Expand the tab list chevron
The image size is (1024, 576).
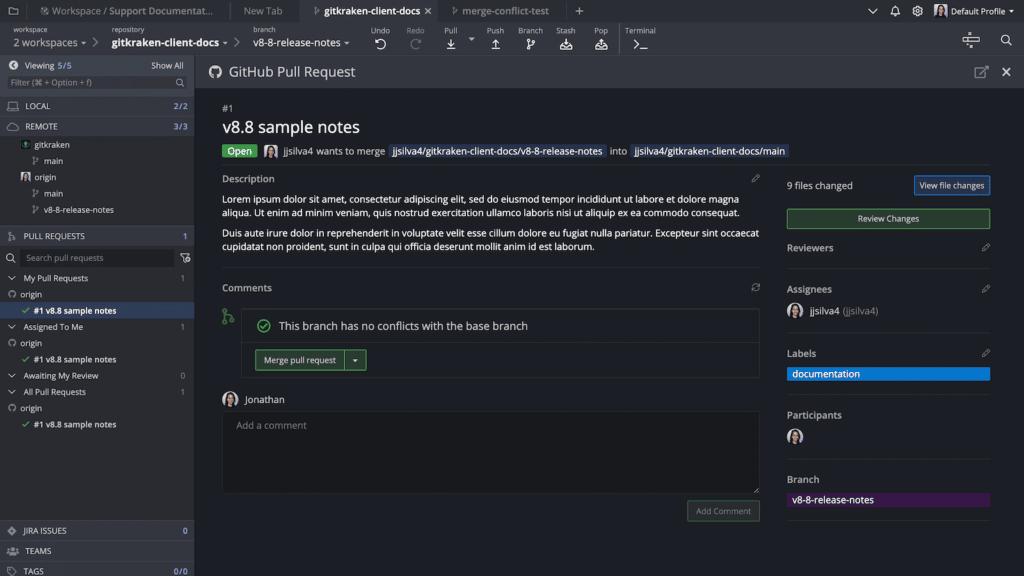872,11
